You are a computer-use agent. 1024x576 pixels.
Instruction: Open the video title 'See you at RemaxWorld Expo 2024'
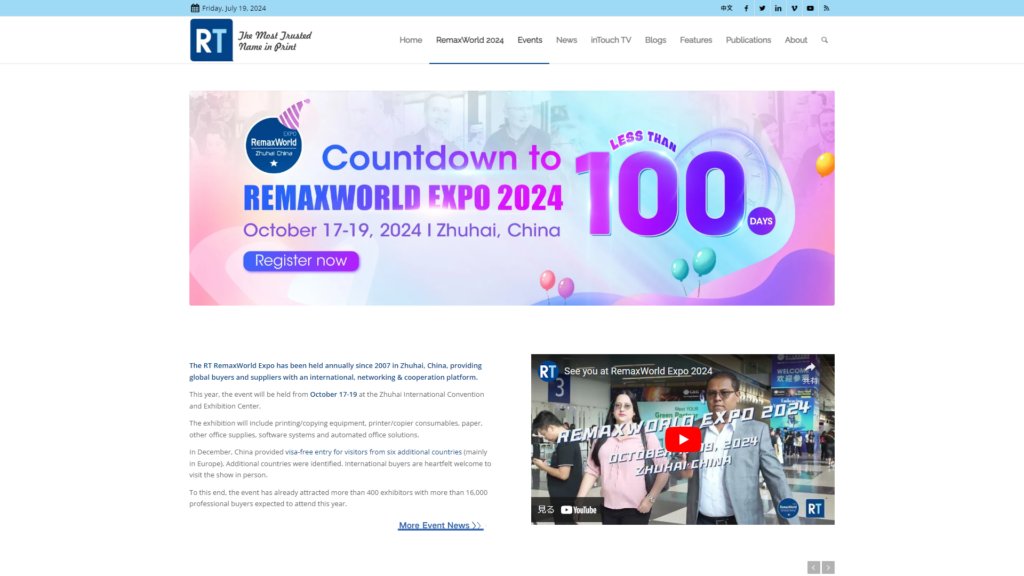638,371
